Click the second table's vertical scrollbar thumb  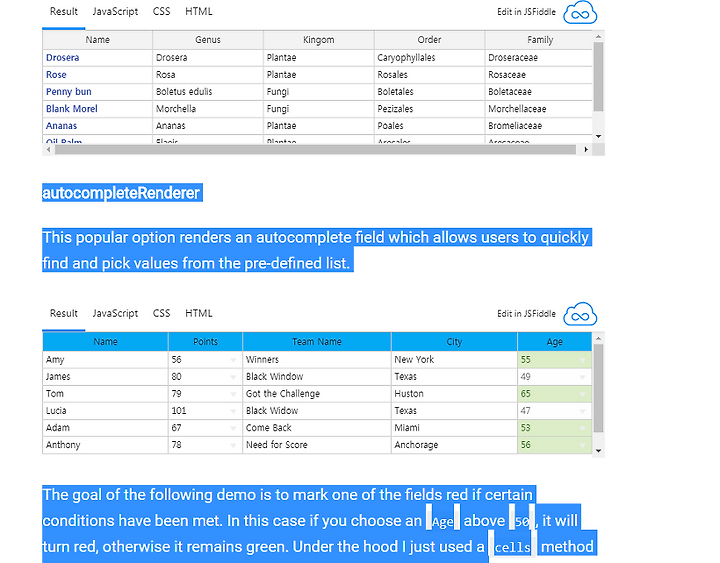point(598,388)
